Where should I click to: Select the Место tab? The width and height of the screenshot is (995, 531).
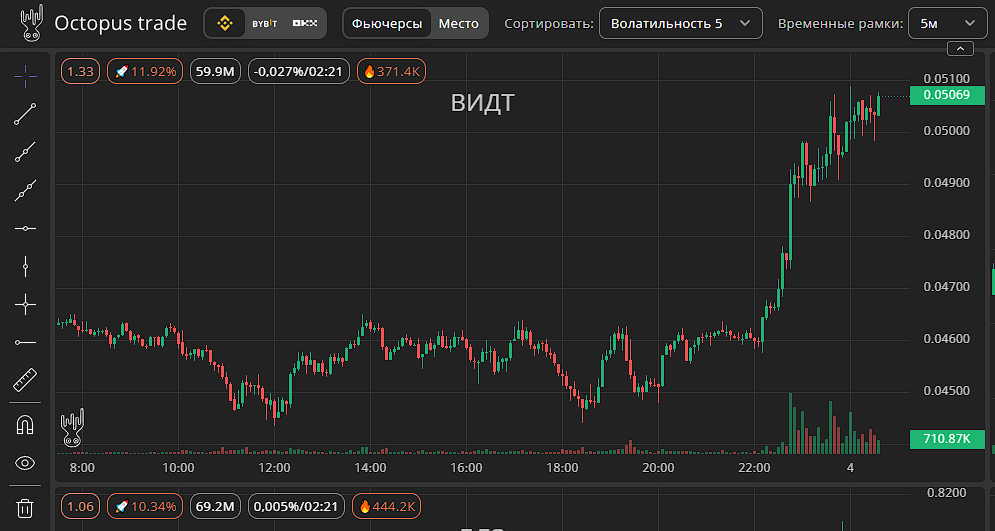pyautogui.click(x=459, y=23)
